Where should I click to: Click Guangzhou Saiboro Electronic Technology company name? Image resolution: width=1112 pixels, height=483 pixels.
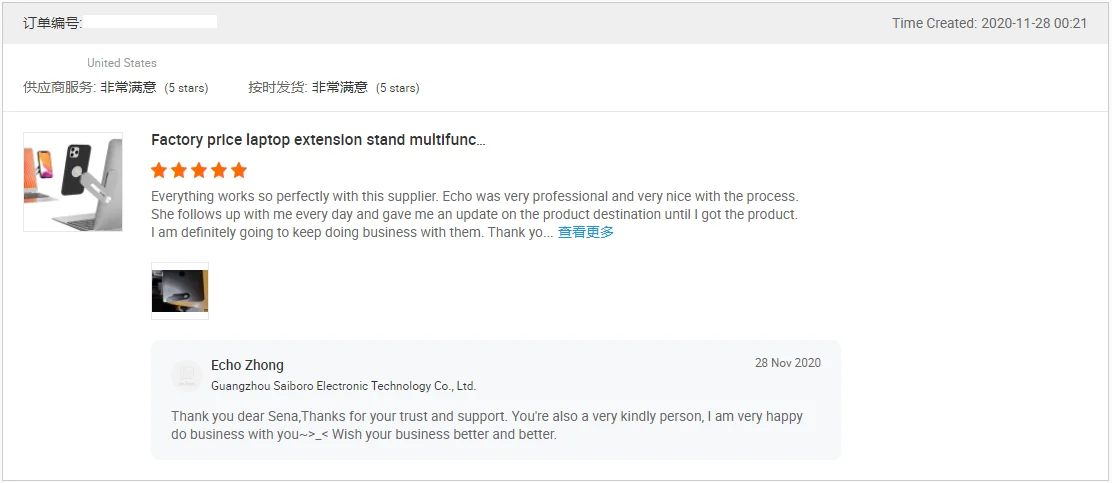coord(343,386)
